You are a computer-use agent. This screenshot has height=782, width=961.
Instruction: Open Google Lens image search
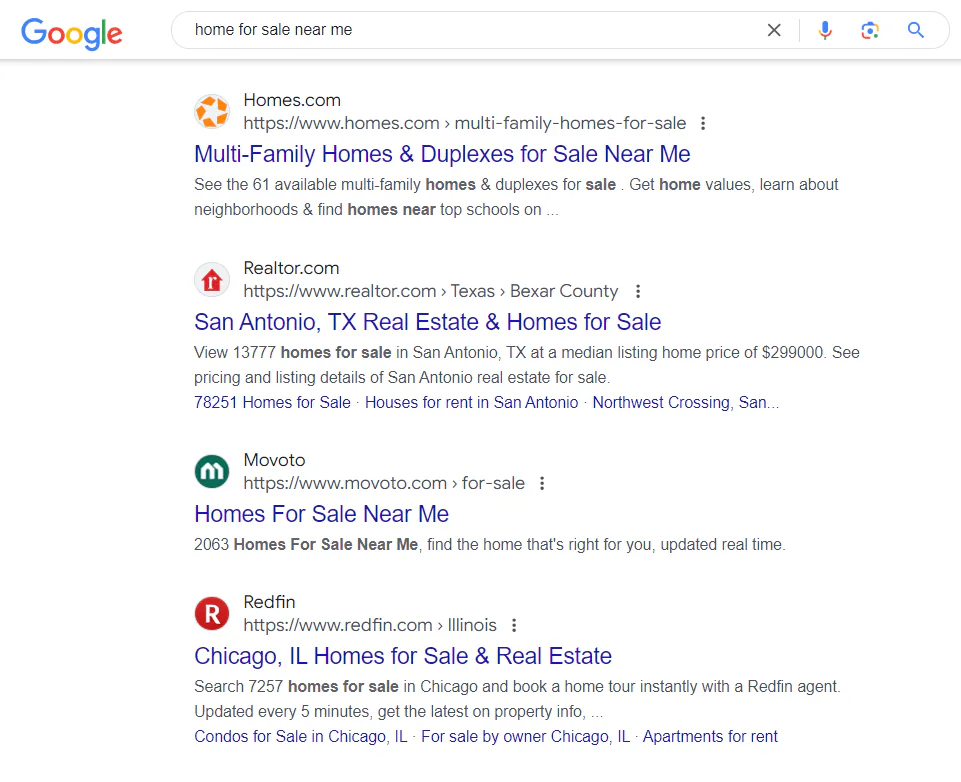pos(870,30)
